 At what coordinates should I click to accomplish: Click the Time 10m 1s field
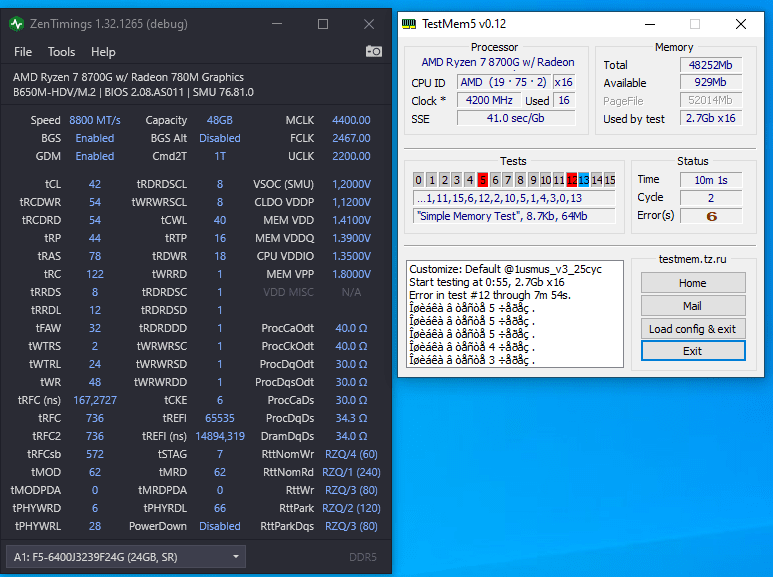710,180
